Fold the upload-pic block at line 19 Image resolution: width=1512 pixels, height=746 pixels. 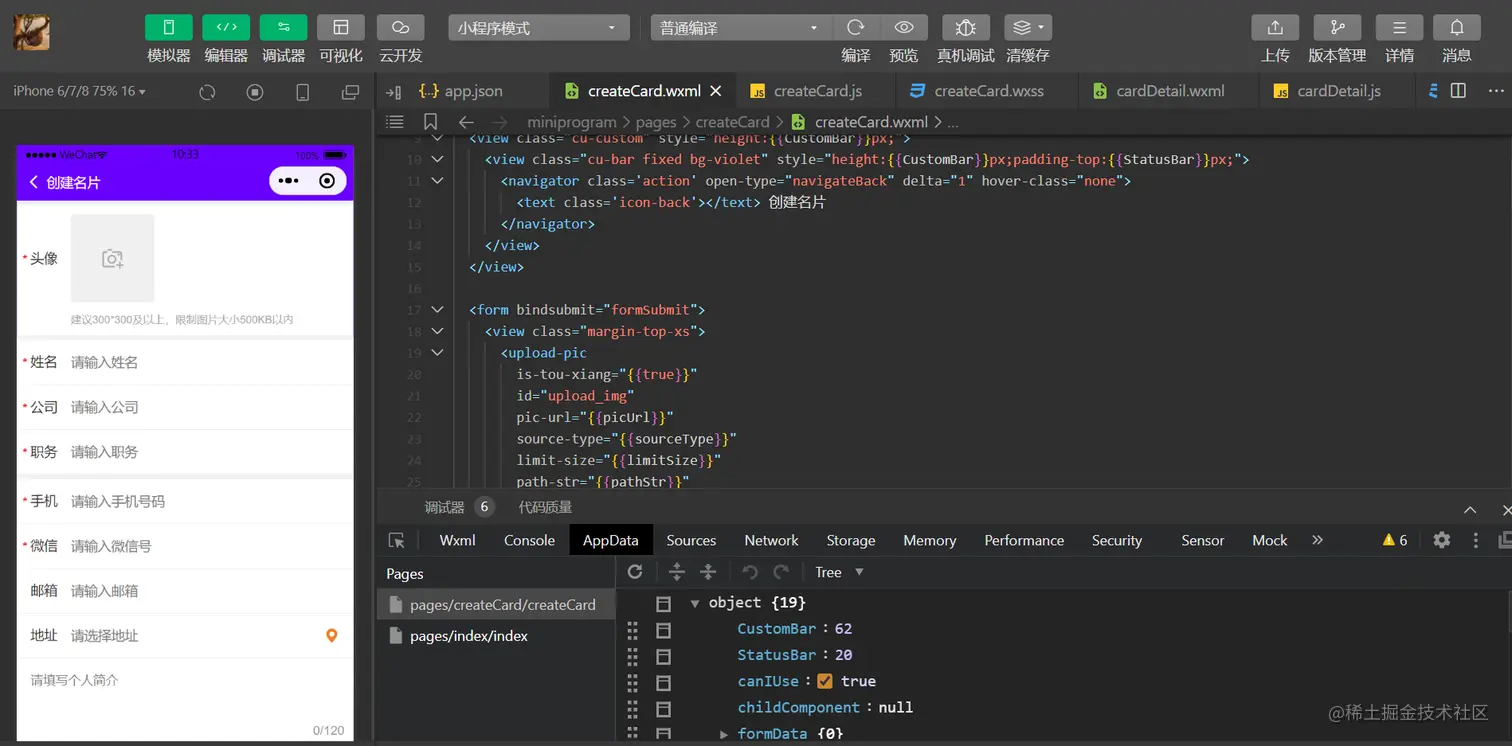[x=437, y=353]
